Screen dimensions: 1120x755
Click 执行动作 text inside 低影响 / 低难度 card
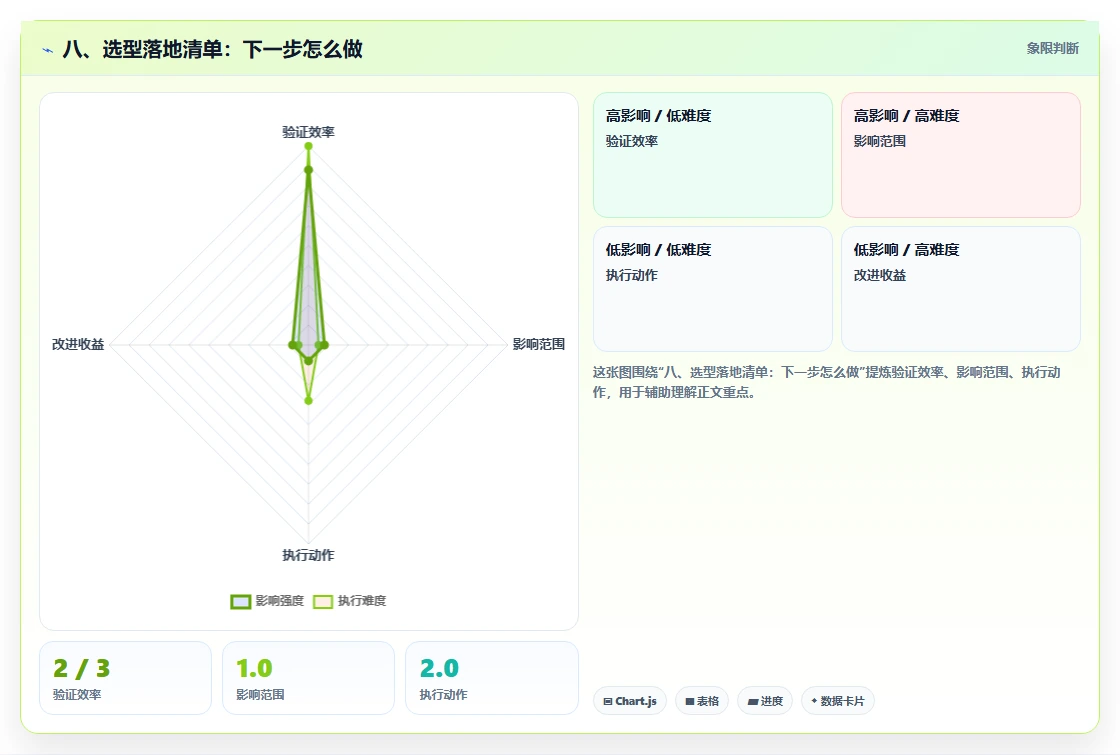pyautogui.click(x=632, y=275)
